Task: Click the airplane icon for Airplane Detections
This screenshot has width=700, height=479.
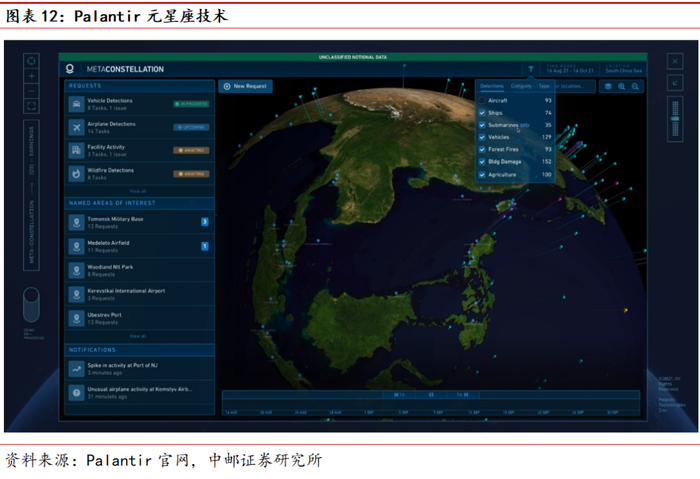Action: tap(76, 127)
